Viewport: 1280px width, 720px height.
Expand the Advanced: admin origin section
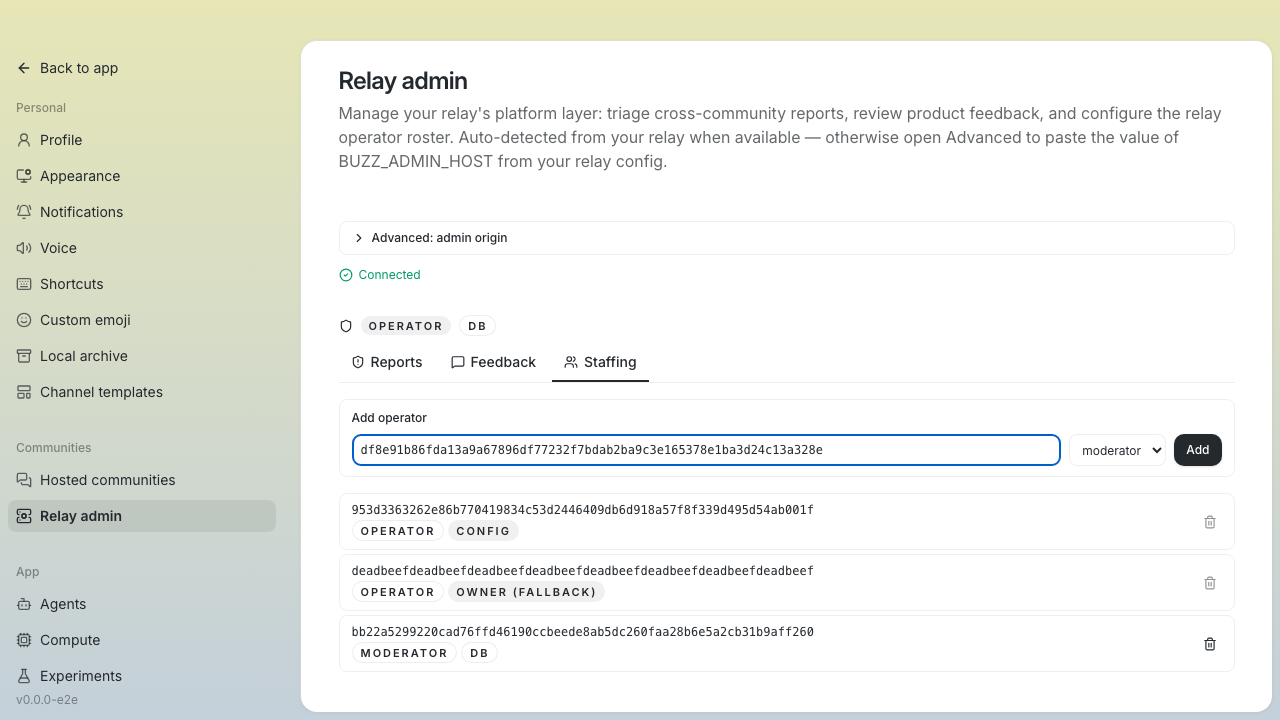[x=787, y=238]
